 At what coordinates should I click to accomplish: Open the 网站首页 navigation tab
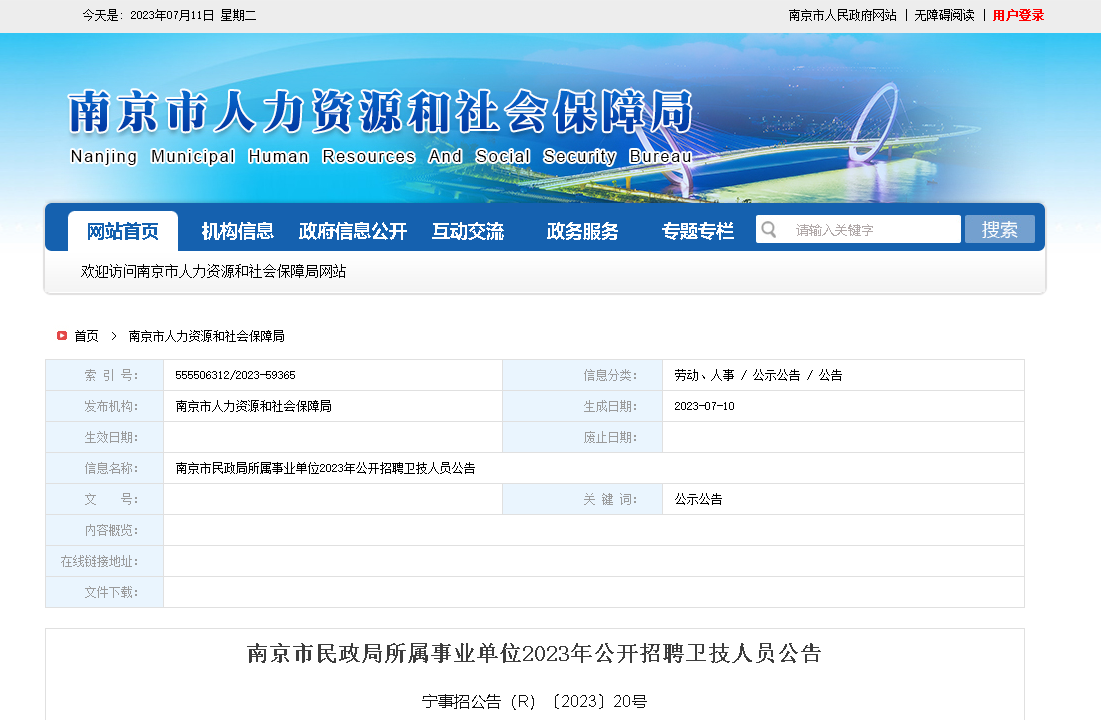(x=123, y=231)
